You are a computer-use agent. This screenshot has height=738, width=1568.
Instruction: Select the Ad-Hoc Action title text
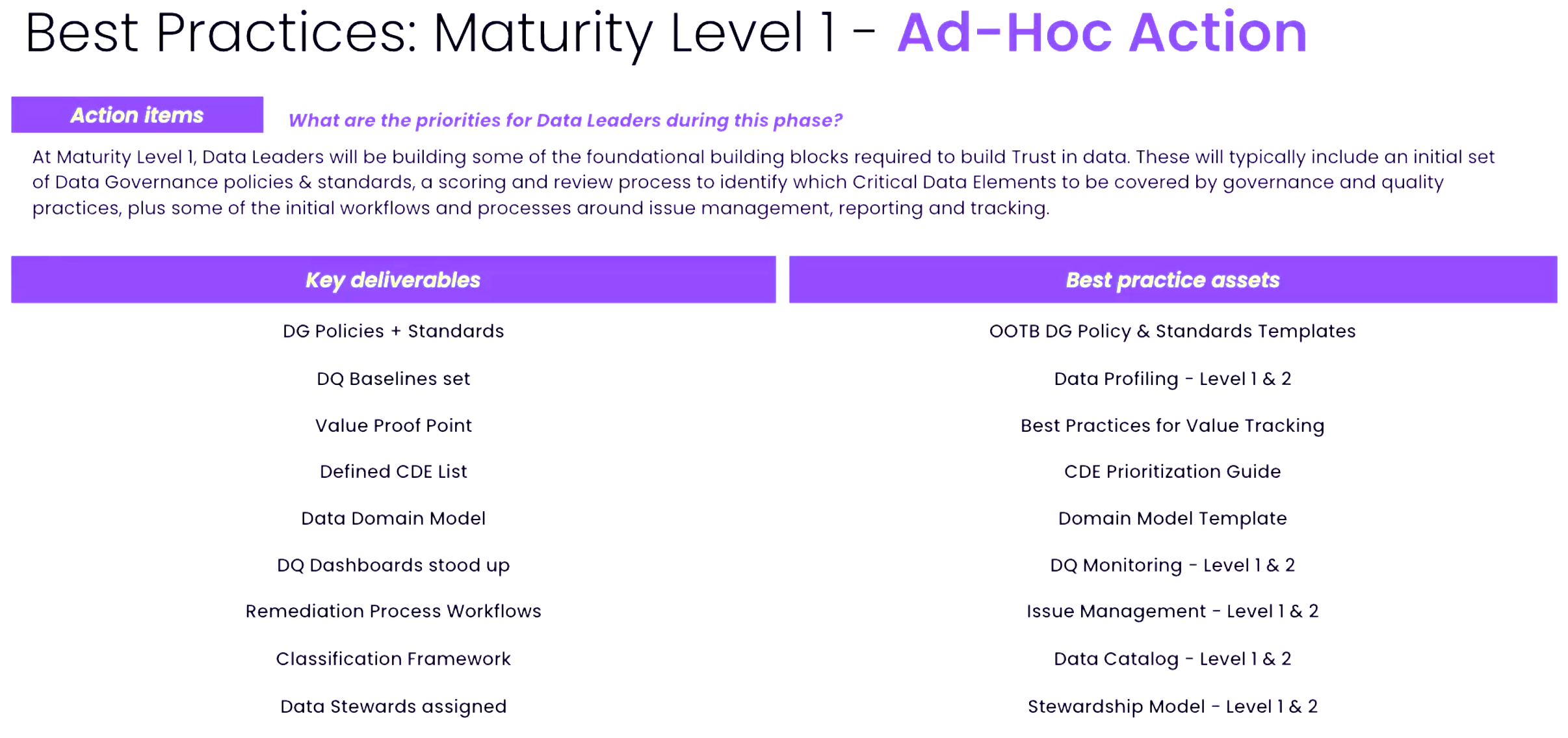point(1102,33)
